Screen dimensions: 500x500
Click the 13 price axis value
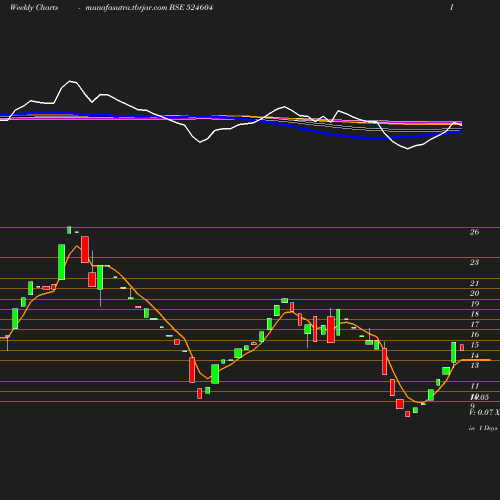474,365
